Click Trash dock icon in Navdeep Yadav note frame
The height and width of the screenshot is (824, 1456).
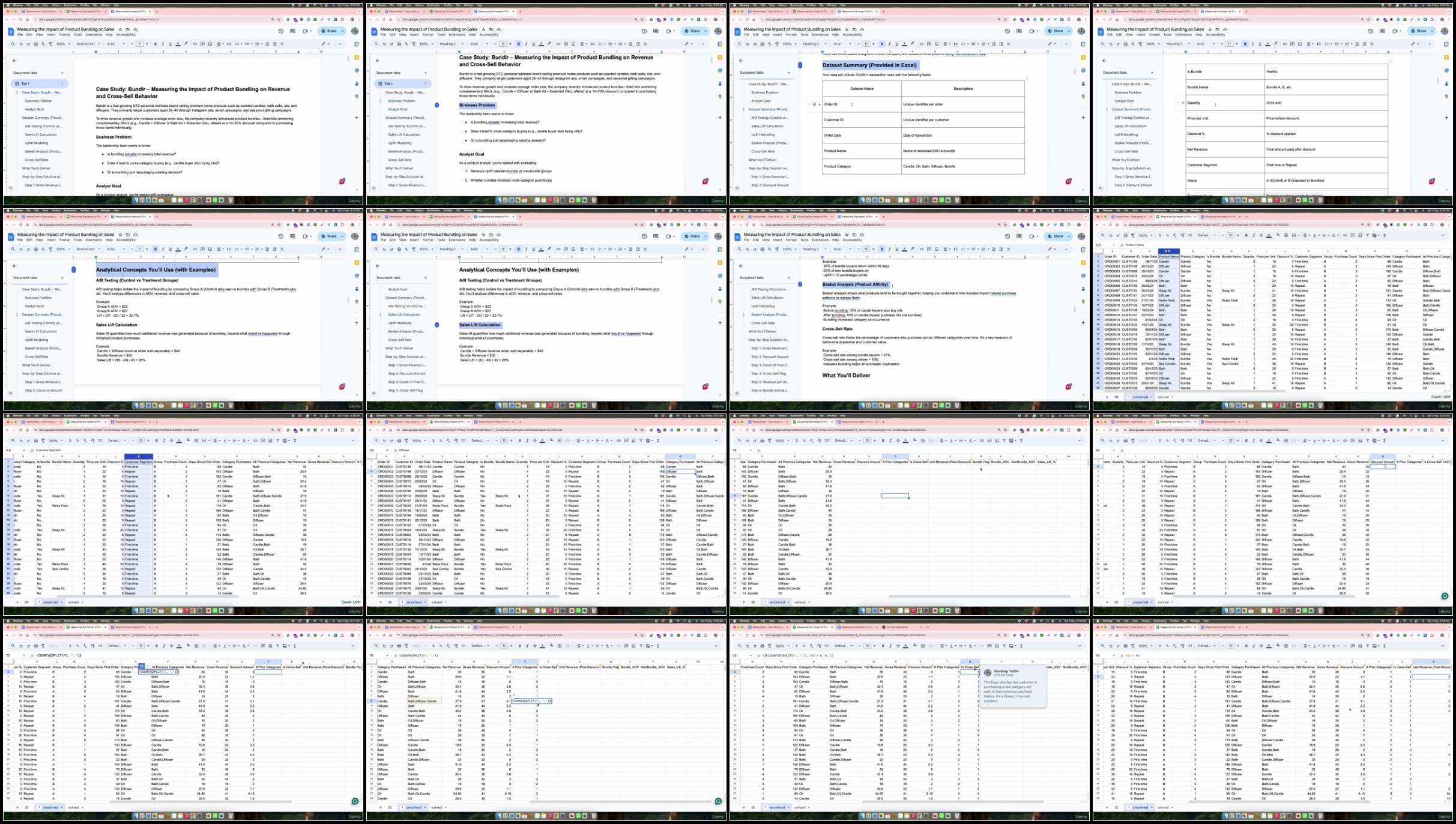pos(956,816)
